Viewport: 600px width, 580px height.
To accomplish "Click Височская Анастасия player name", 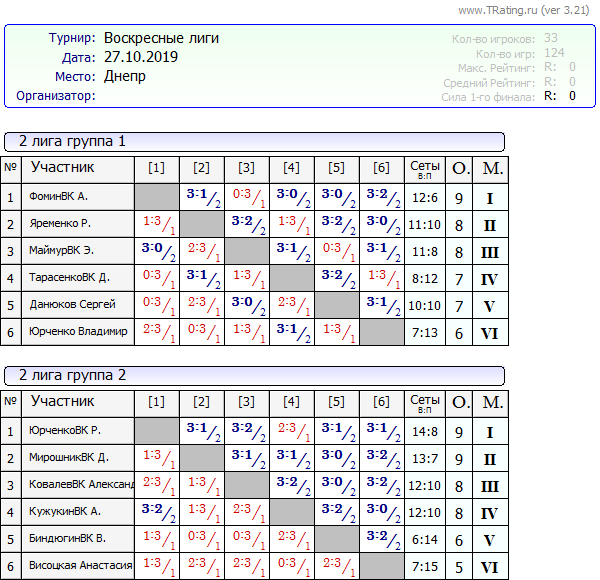I will click(81, 565).
